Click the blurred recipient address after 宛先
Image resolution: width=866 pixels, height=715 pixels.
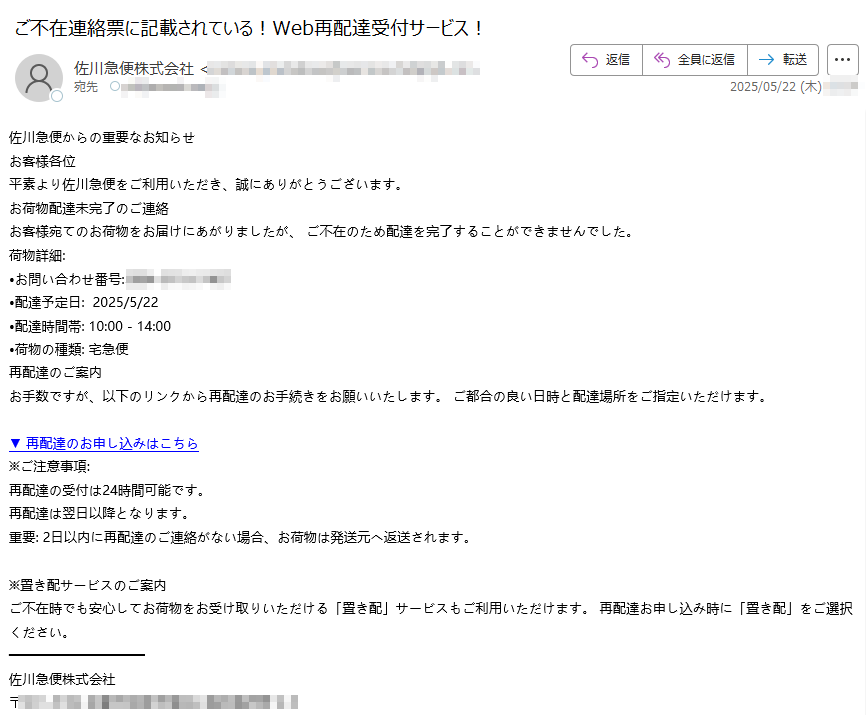[173, 87]
